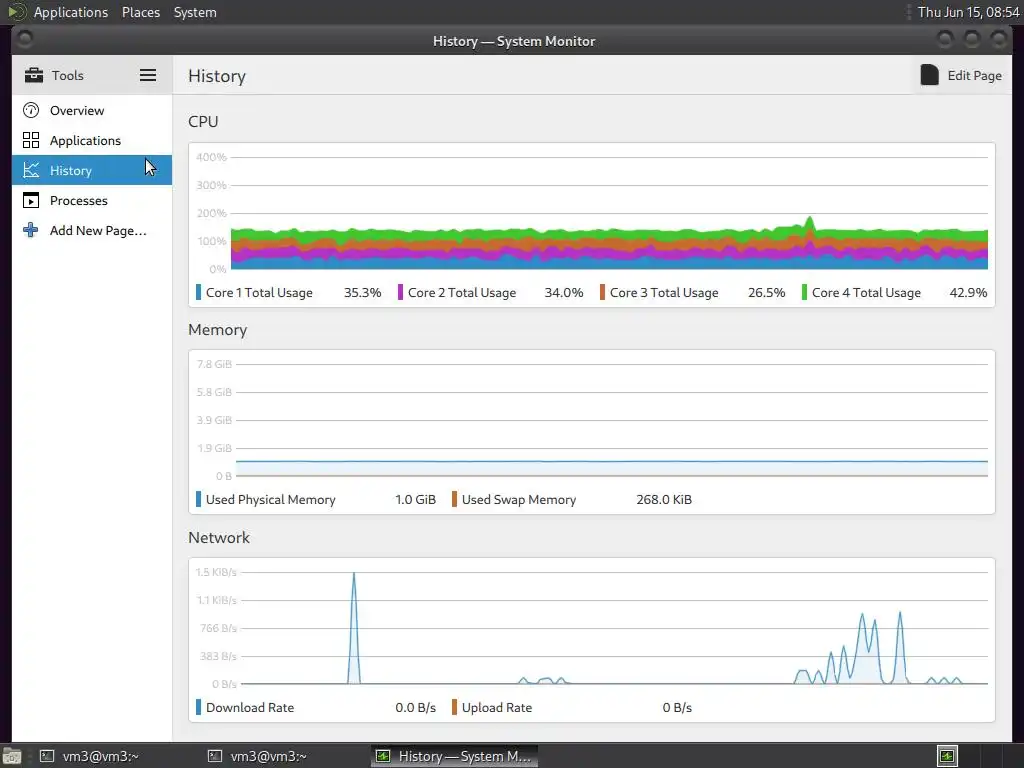Open the hamburger menu in sidebar
The width and height of the screenshot is (1024, 768).
(x=148, y=75)
